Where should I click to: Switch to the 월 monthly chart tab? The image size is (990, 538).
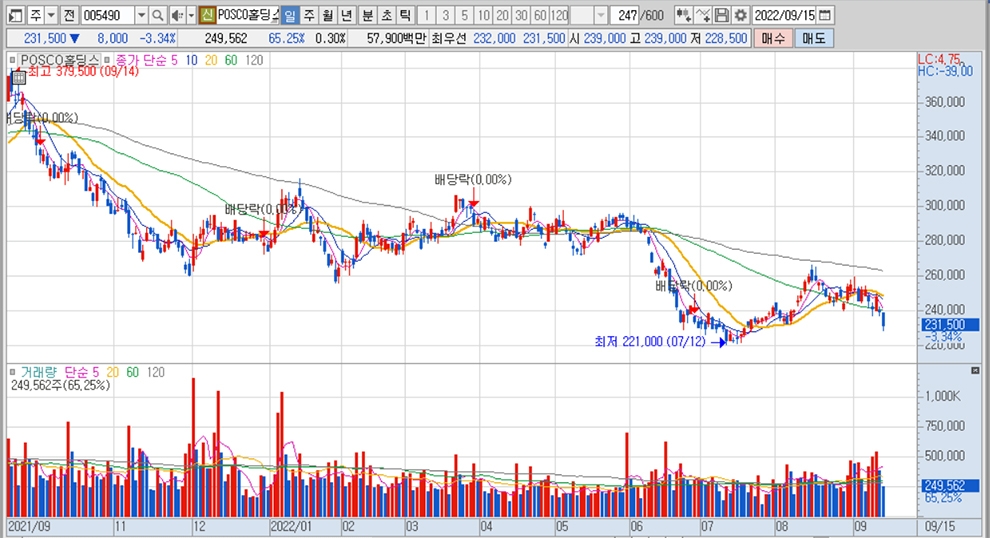[x=327, y=15]
